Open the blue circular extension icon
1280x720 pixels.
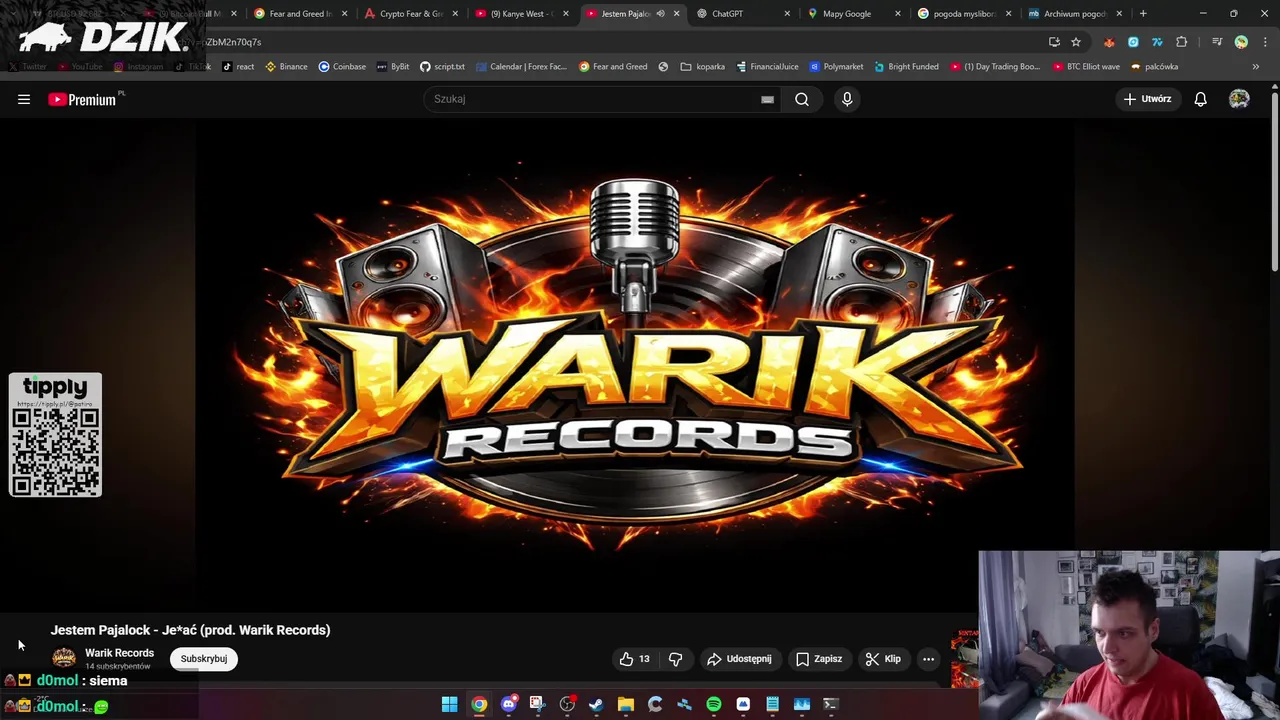tap(1133, 42)
